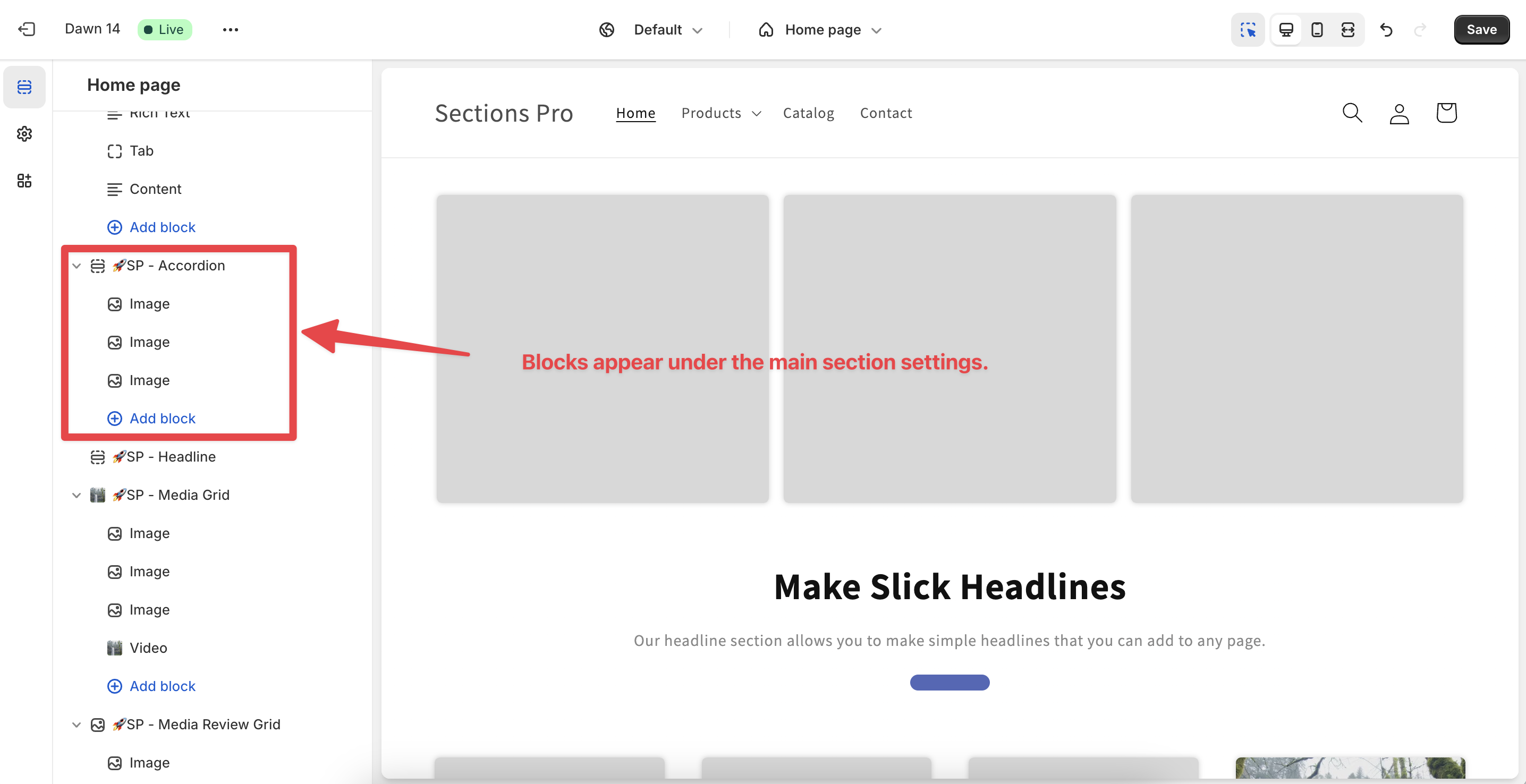Click the exit editor icon
Image resolution: width=1526 pixels, height=784 pixels.
pyautogui.click(x=27, y=29)
